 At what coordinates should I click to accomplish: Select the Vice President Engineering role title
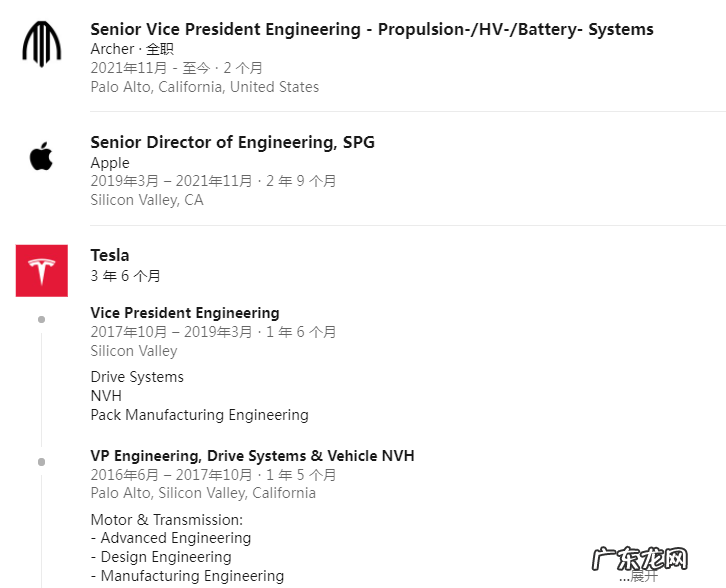[x=185, y=313]
